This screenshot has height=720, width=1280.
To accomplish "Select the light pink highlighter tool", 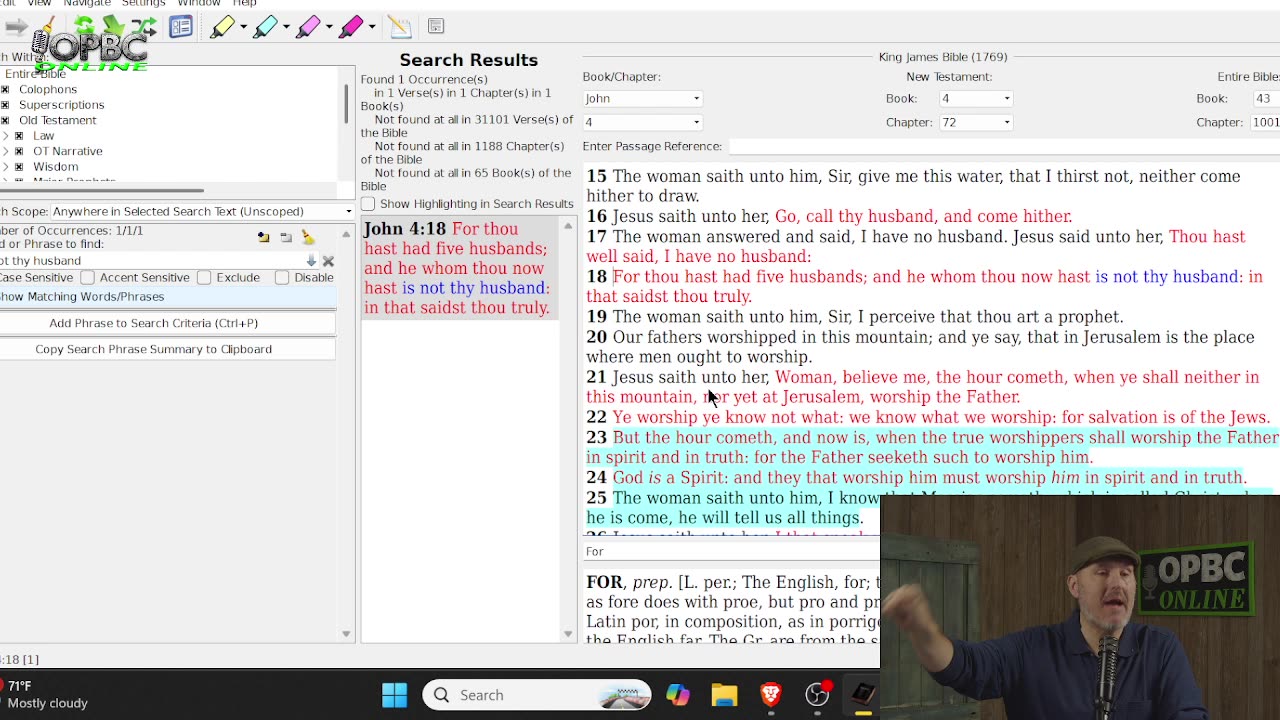I will [x=306, y=27].
